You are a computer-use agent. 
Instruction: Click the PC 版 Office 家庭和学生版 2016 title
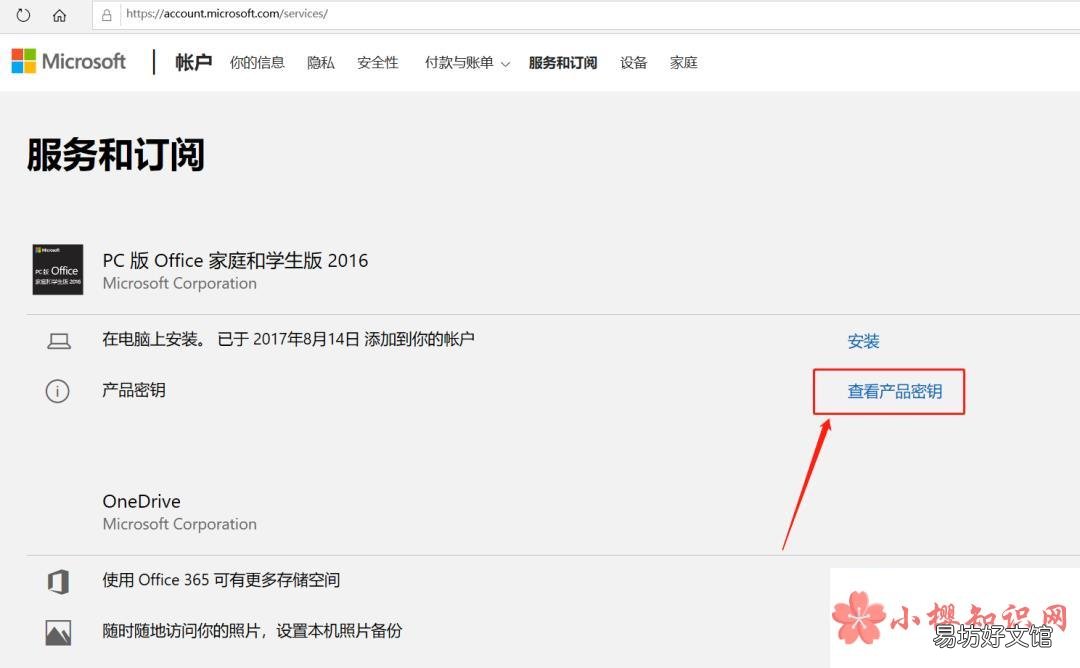(x=235, y=260)
